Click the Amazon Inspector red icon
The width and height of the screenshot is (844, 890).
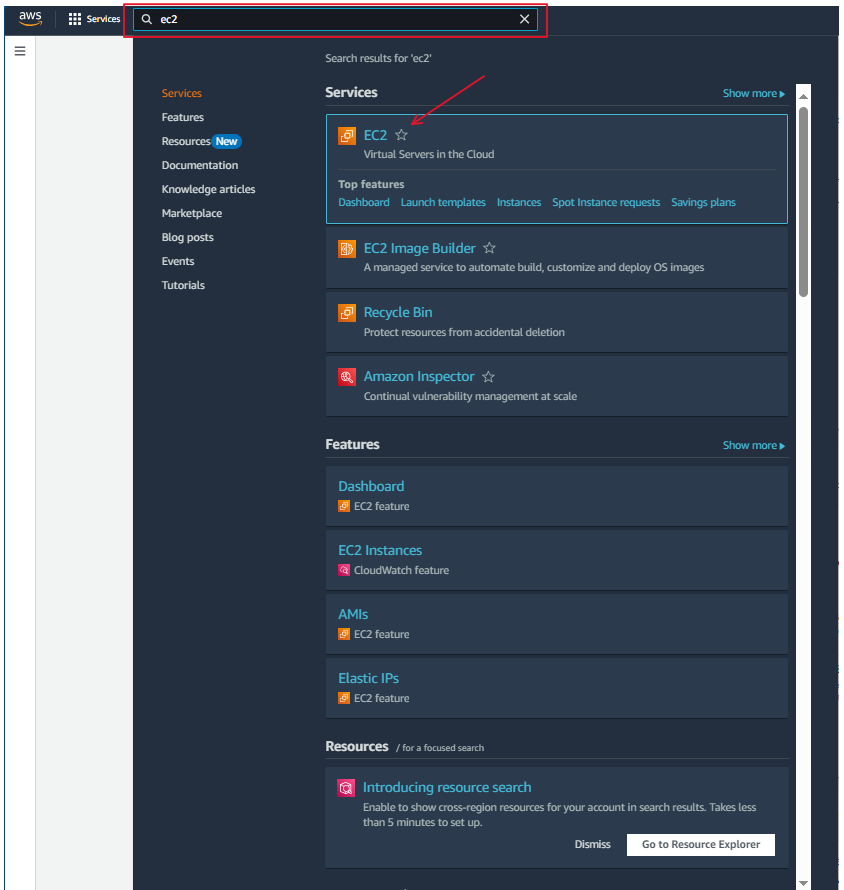pos(347,377)
